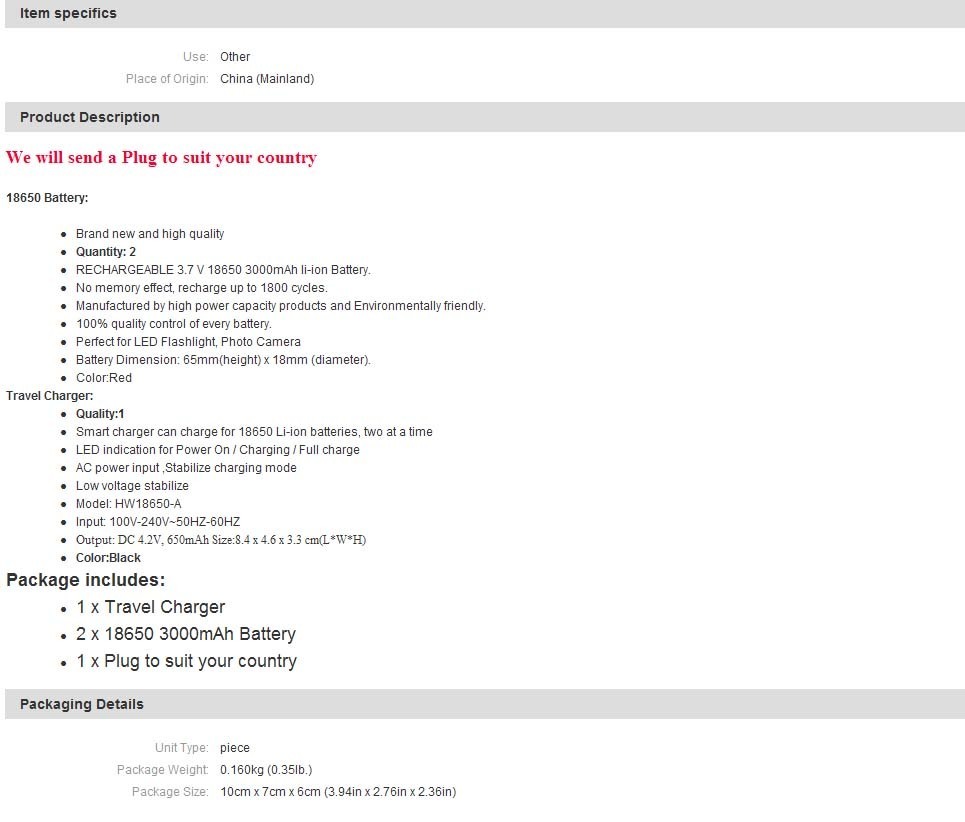Click '1 x Travel Charger' package item

point(151,607)
